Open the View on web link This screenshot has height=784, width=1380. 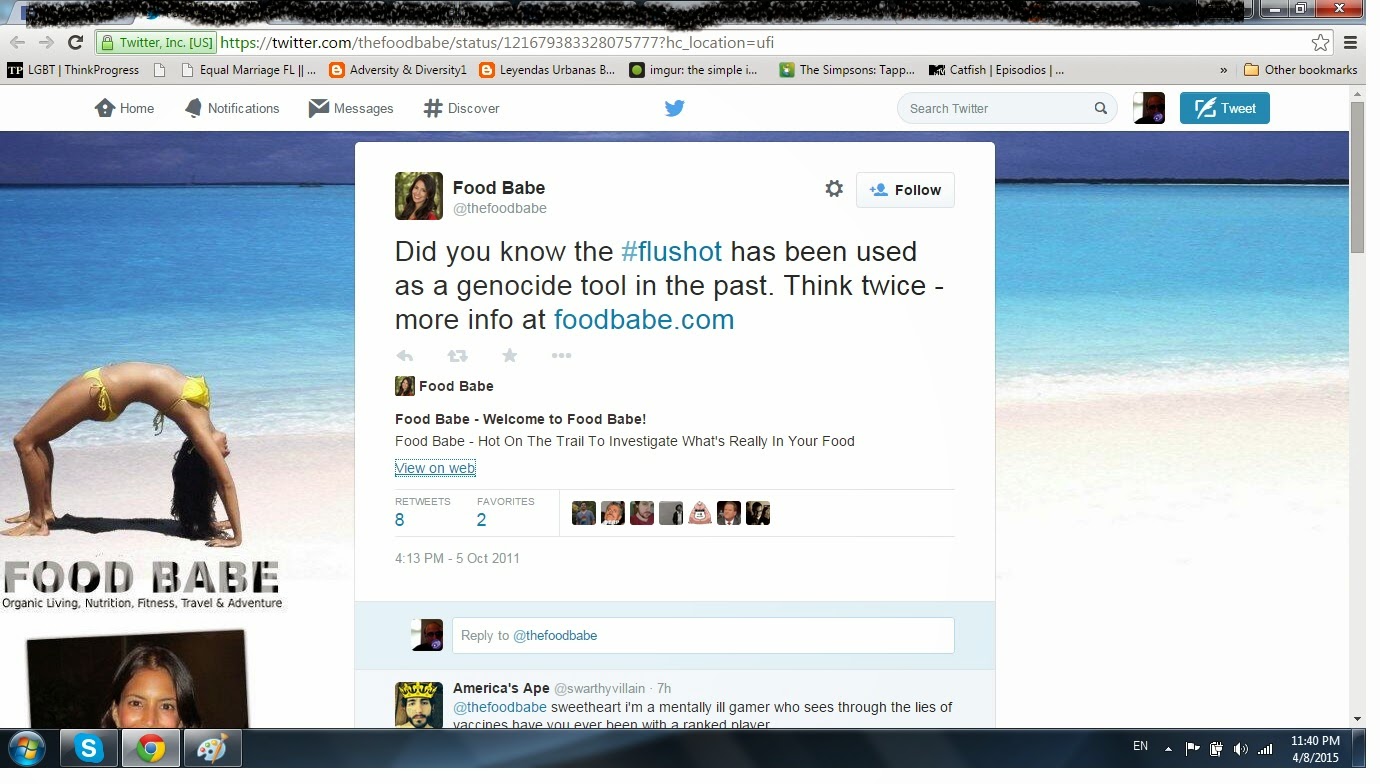click(435, 468)
